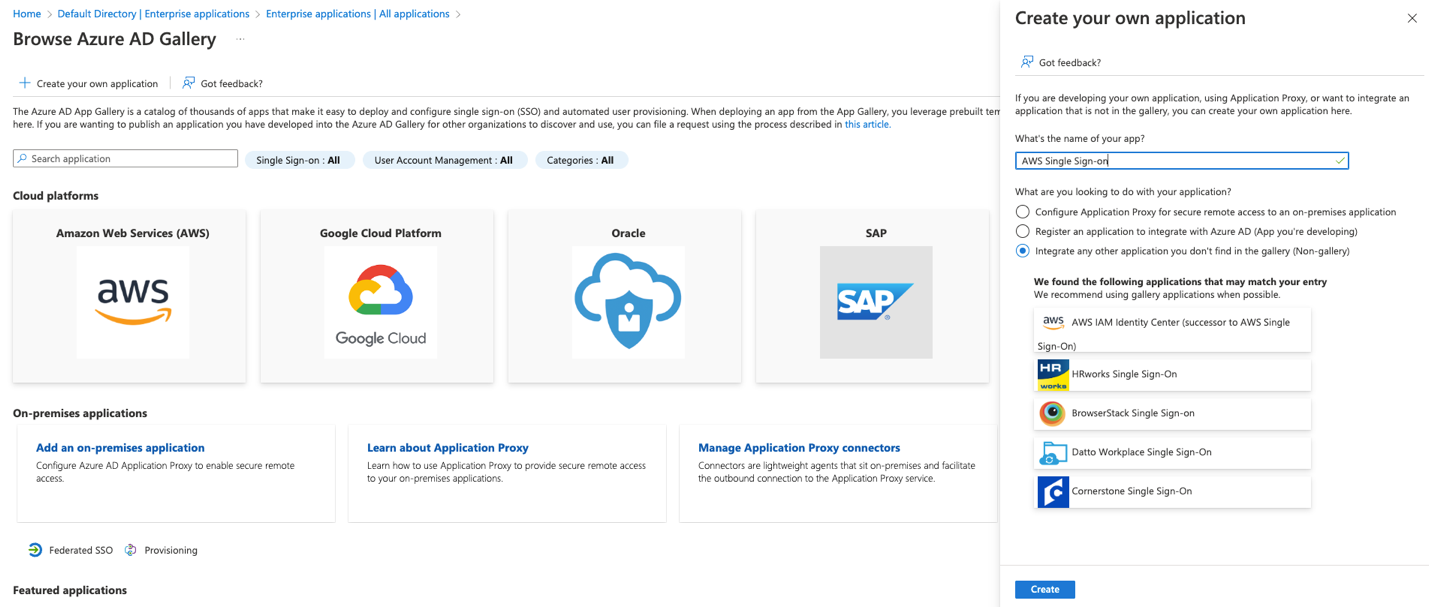Go to Home breadcrumb

(27, 14)
